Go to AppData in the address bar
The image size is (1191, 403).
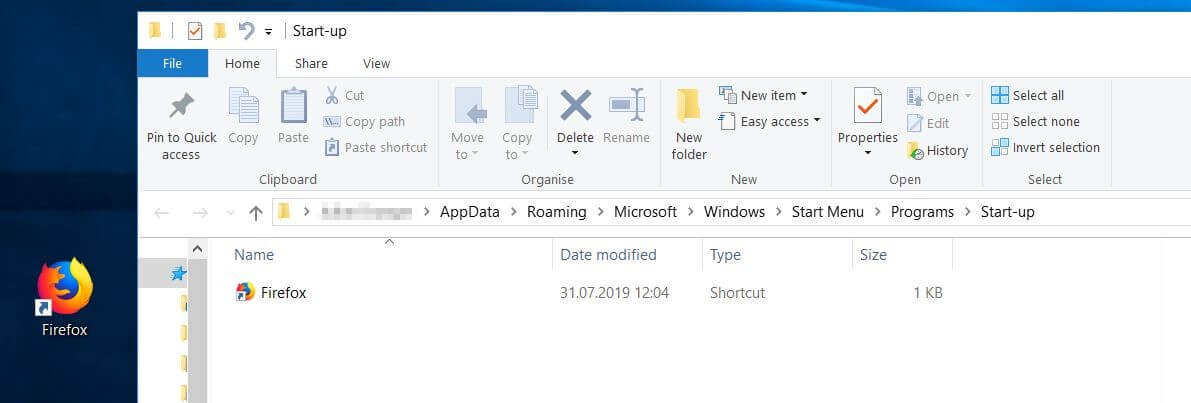coord(469,213)
